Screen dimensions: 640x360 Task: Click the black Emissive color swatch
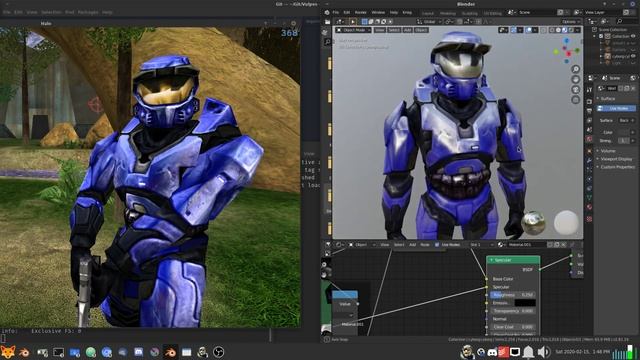coord(525,303)
